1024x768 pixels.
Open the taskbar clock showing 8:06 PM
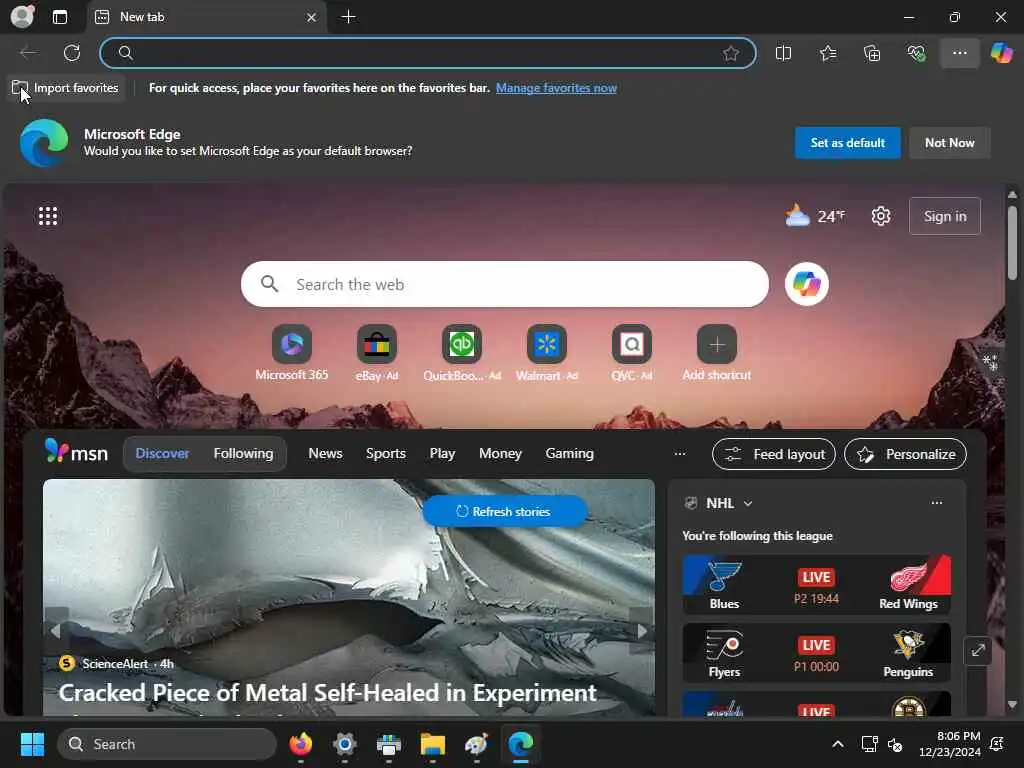tap(950, 744)
